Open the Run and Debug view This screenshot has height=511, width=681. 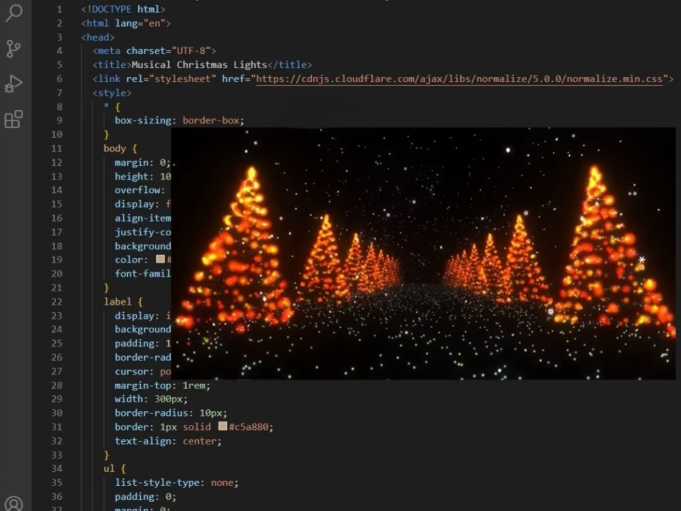(x=13, y=84)
